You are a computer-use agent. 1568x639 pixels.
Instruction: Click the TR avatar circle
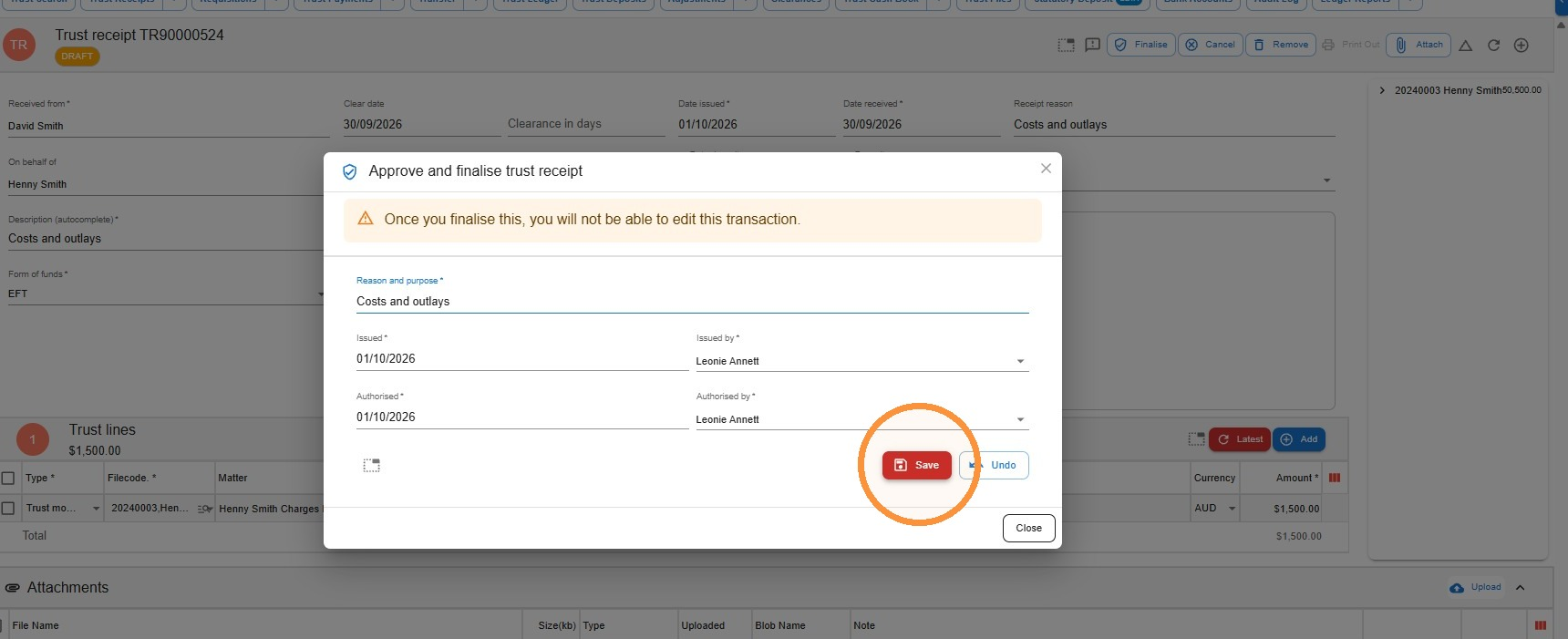pyautogui.click(x=19, y=45)
